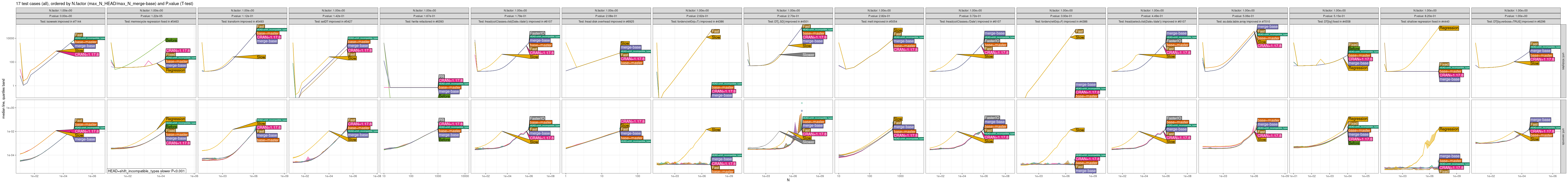Click the melt improved in #5054 facet header
The height and width of the screenshot is (184, 1568).
(878, 21)
